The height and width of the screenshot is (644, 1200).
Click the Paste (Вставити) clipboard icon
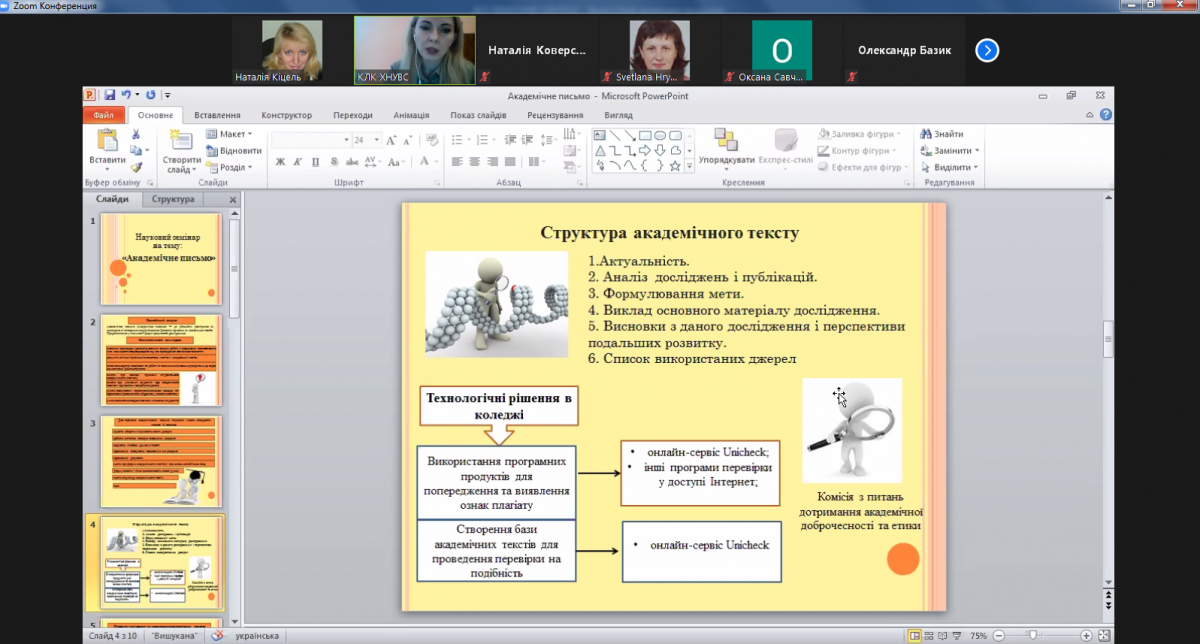pos(106,141)
